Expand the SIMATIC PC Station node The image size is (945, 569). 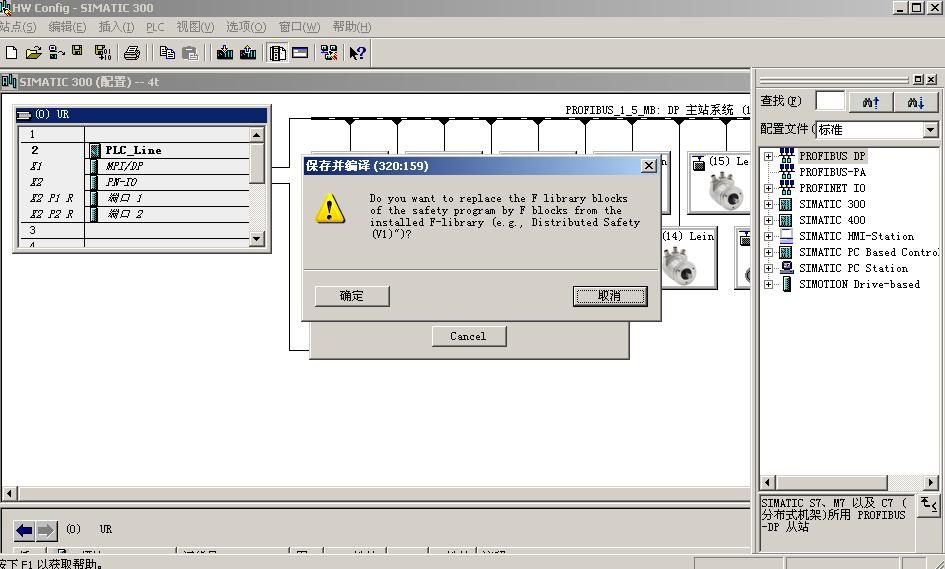click(x=768, y=268)
